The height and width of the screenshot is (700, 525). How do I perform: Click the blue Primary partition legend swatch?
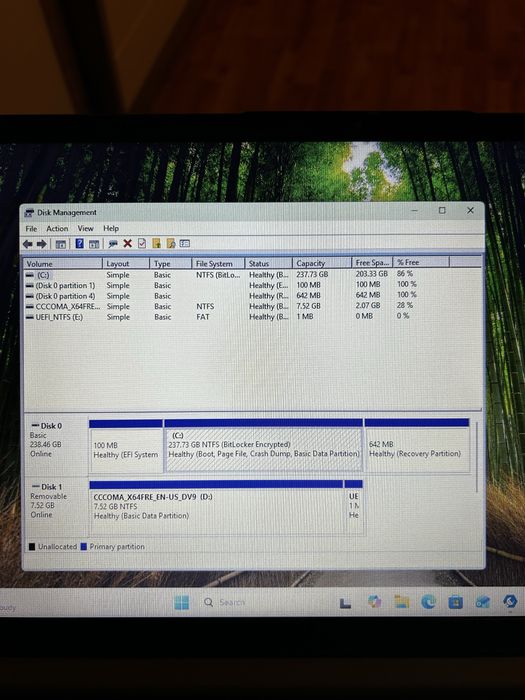tap(83, 546)
